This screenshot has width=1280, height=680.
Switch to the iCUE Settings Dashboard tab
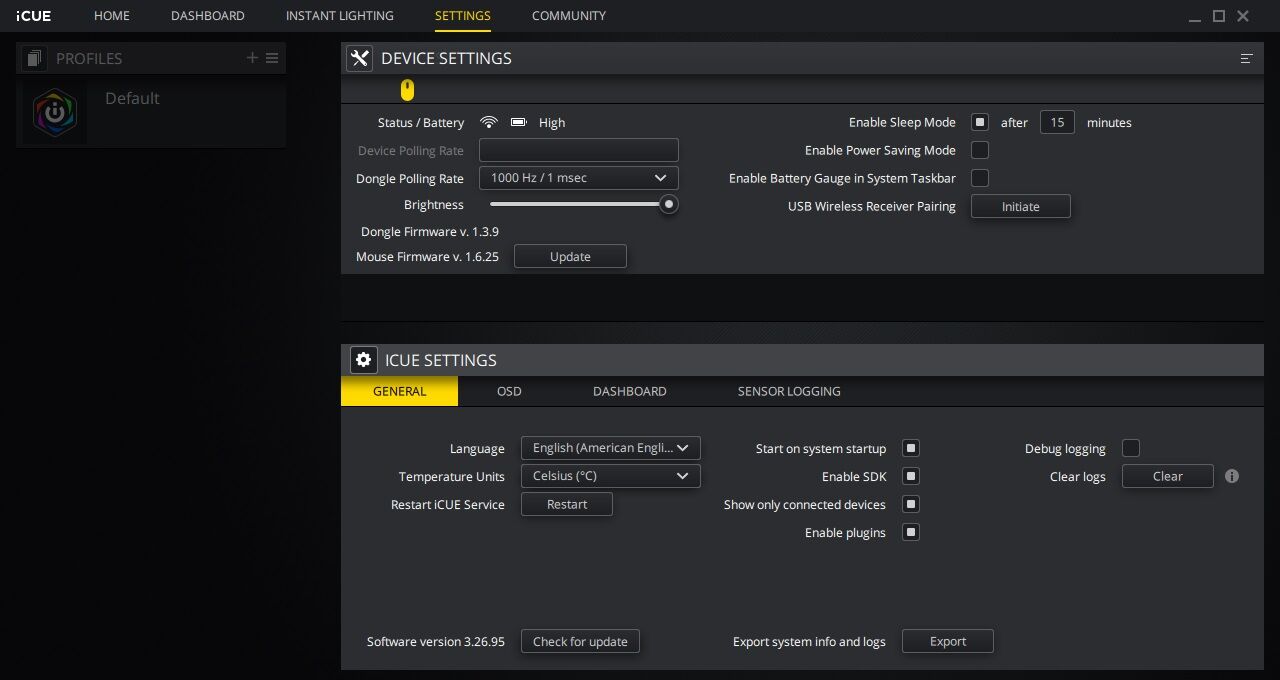click(630, 391)
